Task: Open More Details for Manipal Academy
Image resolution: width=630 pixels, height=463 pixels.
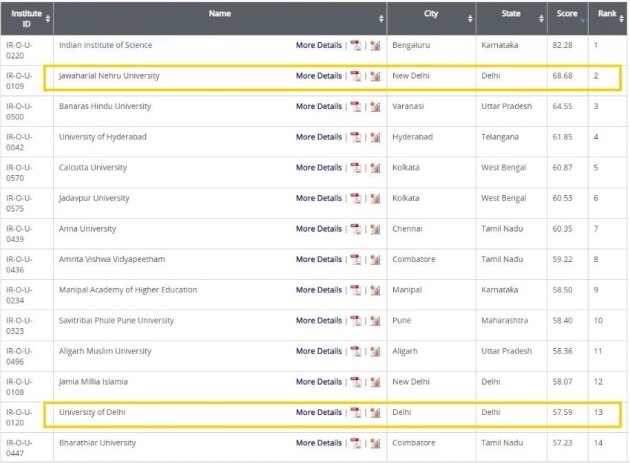Action: [319, 290]
